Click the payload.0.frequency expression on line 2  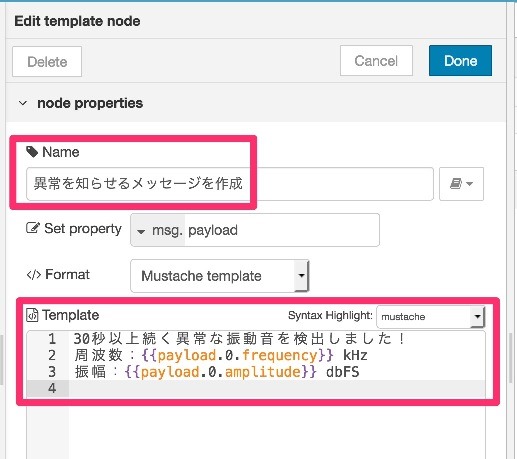[237, 355]
